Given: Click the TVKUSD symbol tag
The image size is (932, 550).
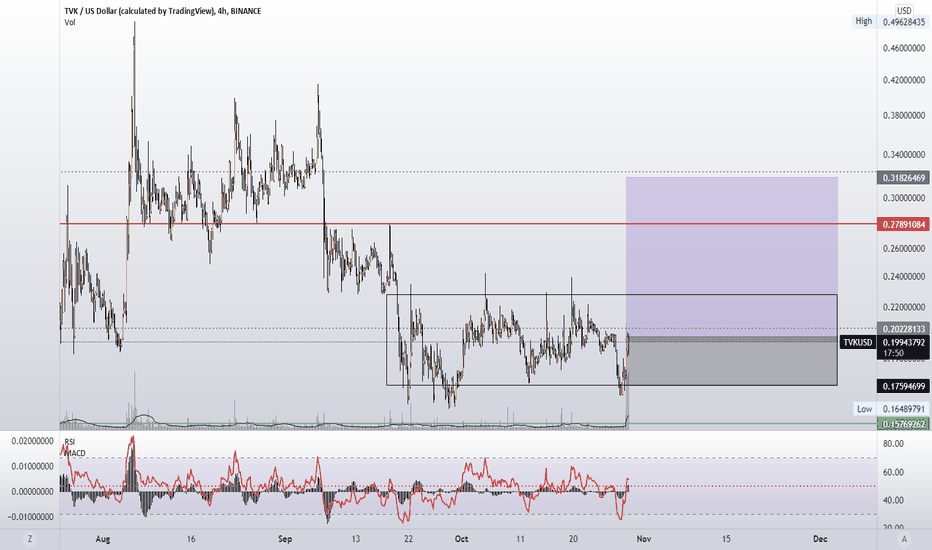Looking at the screenshot, I should tap(858, 342).
